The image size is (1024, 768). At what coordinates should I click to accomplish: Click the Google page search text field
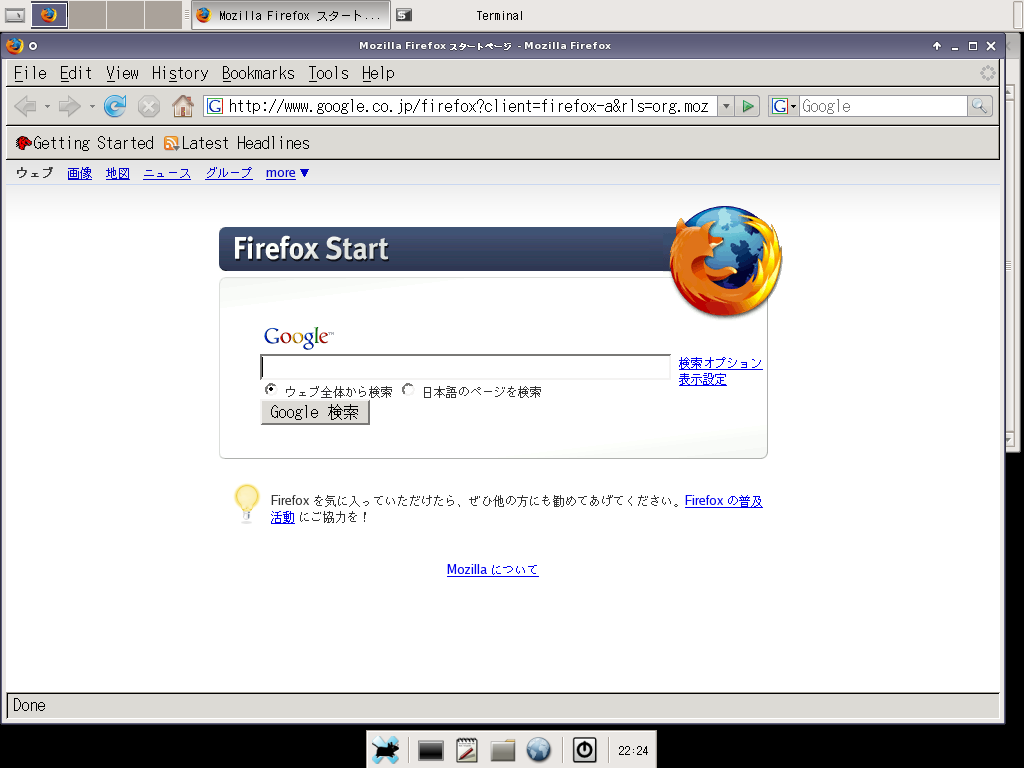pos(465,366)
